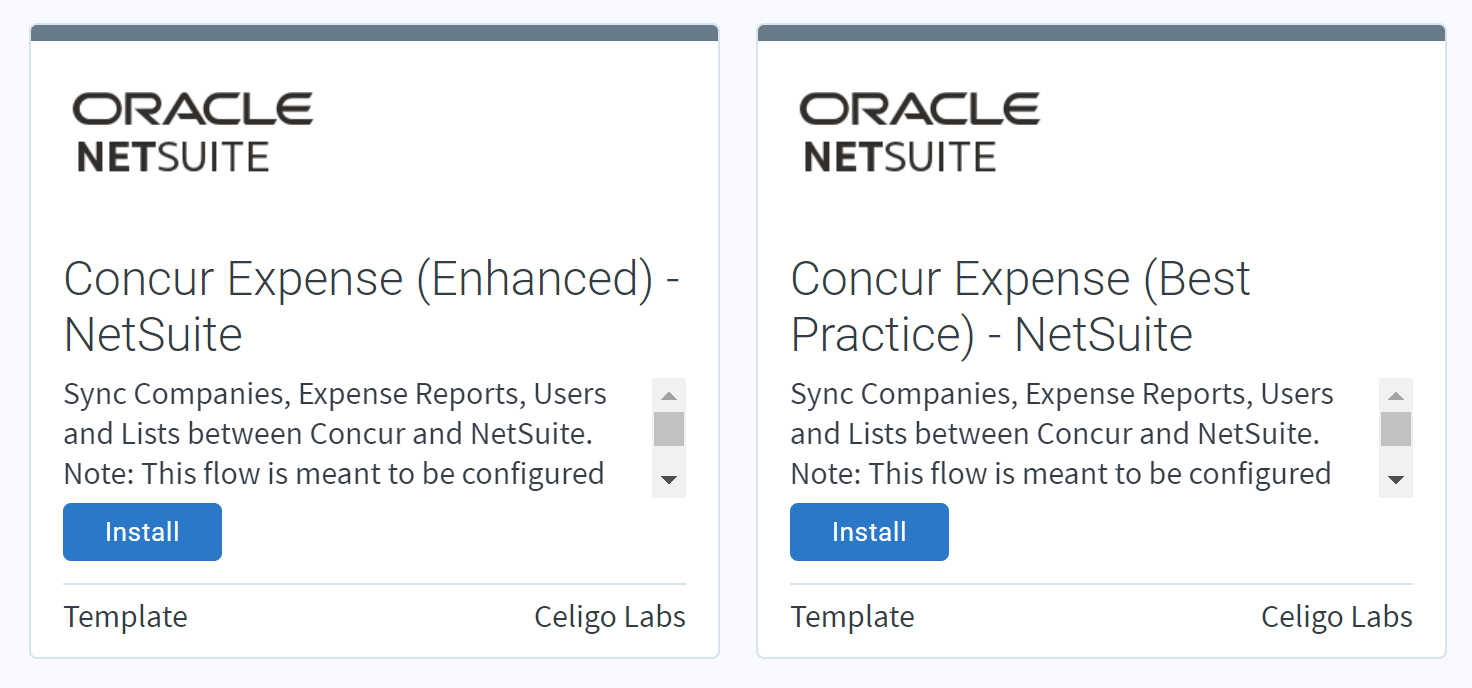Click scroll down arrow in Best Practice description

(x=1396, y=480)
